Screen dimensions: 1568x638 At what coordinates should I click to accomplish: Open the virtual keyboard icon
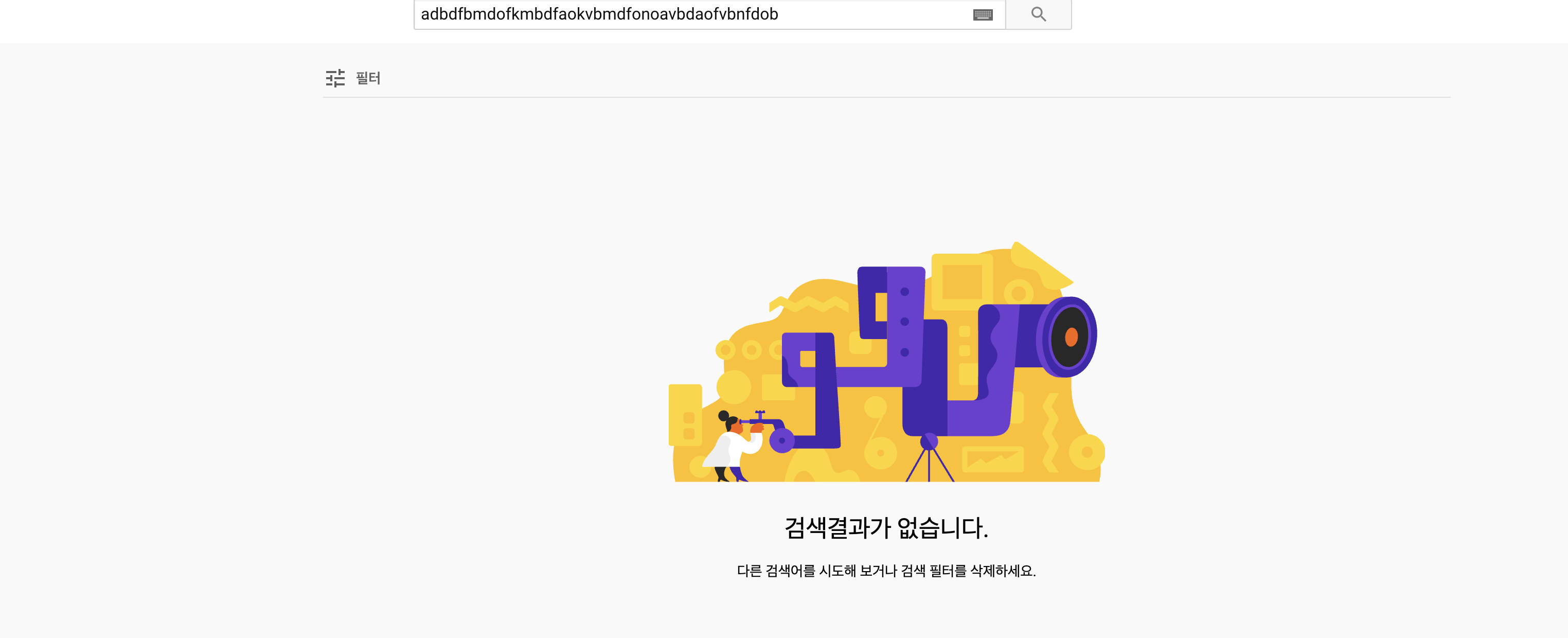[x=983, y=14]
